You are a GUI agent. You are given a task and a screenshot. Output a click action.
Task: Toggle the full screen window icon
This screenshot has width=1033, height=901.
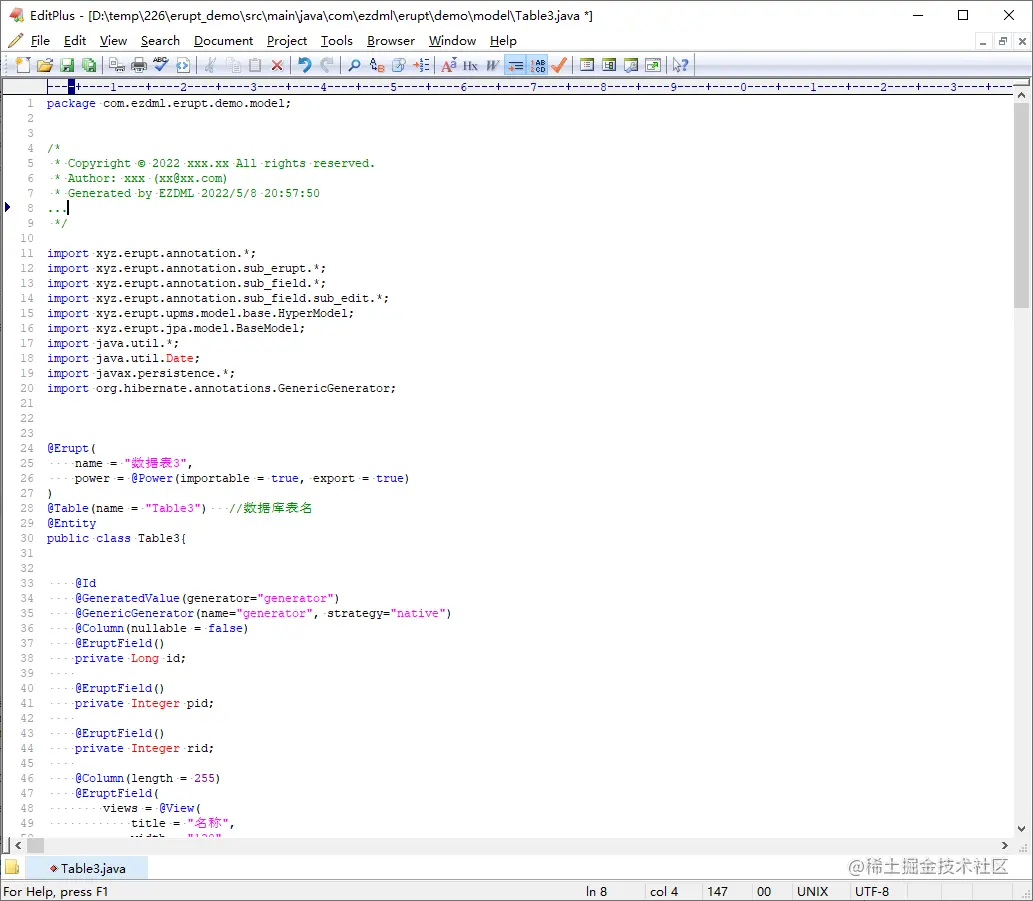[x=654, y=65]
